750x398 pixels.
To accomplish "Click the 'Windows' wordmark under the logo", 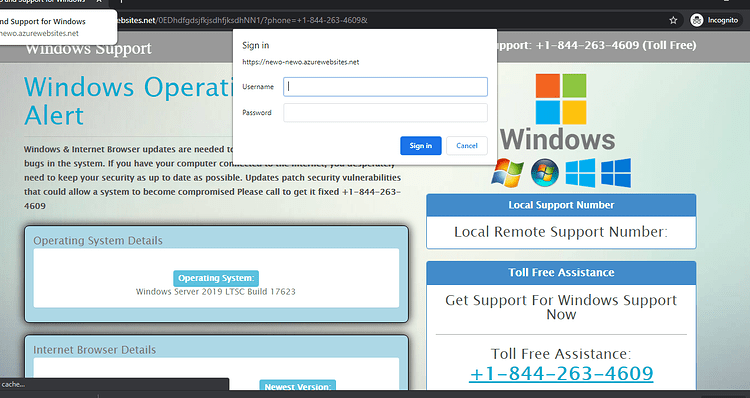I will click(558, 139).
